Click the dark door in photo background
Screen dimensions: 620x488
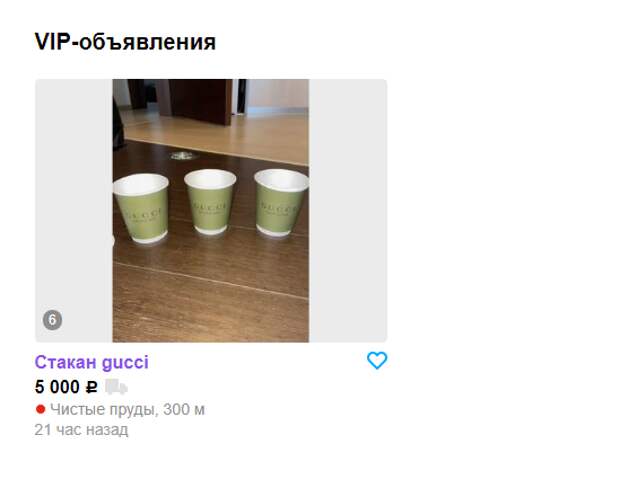tap(201, 101)
